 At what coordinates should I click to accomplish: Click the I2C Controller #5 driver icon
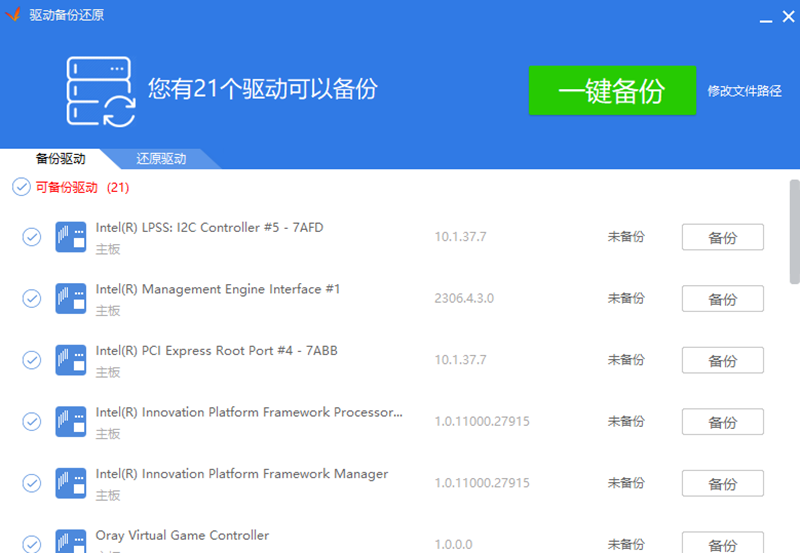(x=70, y=237)
